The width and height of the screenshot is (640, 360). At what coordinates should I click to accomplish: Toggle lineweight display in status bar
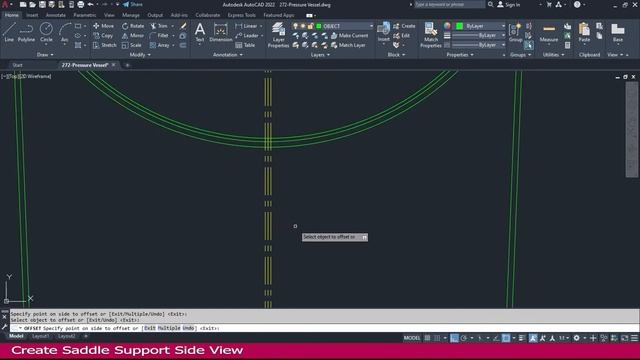(x=522, y=338)
